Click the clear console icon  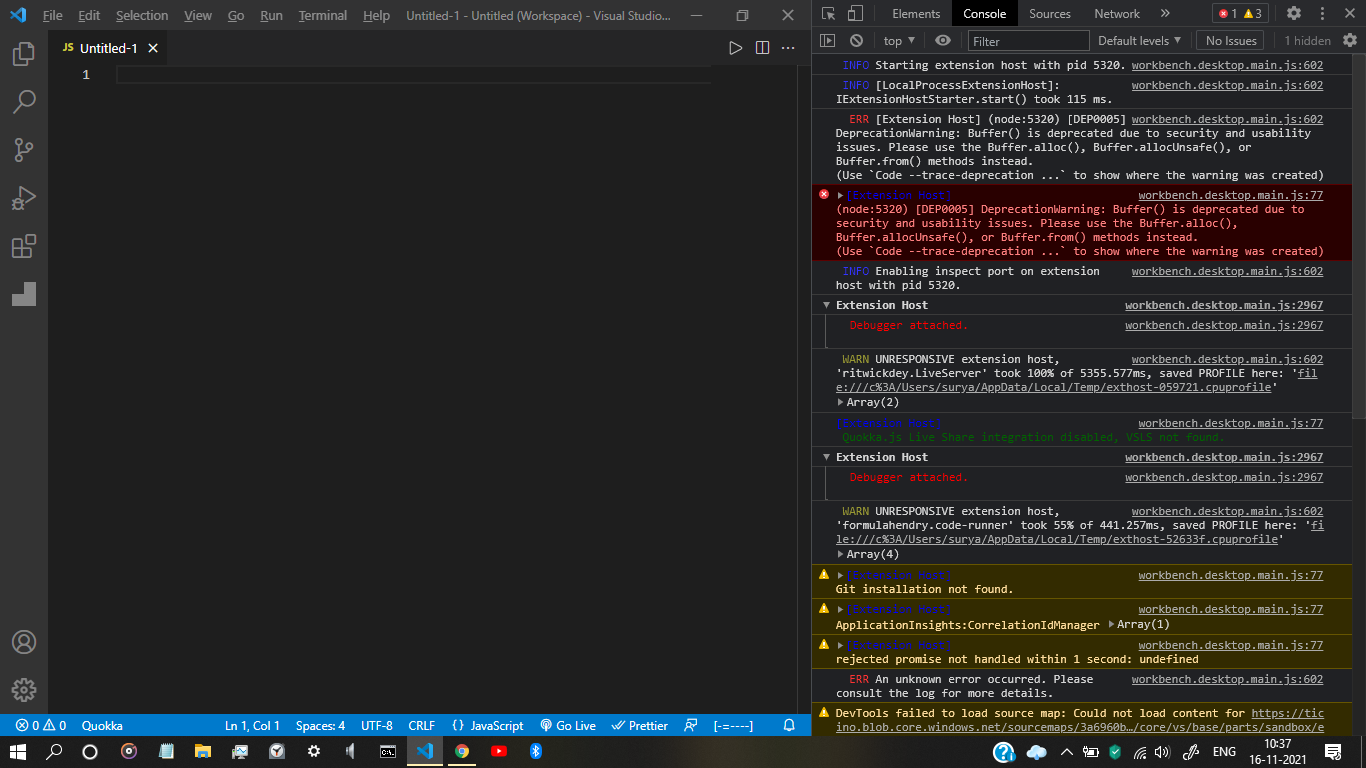(x=856, y=40)
